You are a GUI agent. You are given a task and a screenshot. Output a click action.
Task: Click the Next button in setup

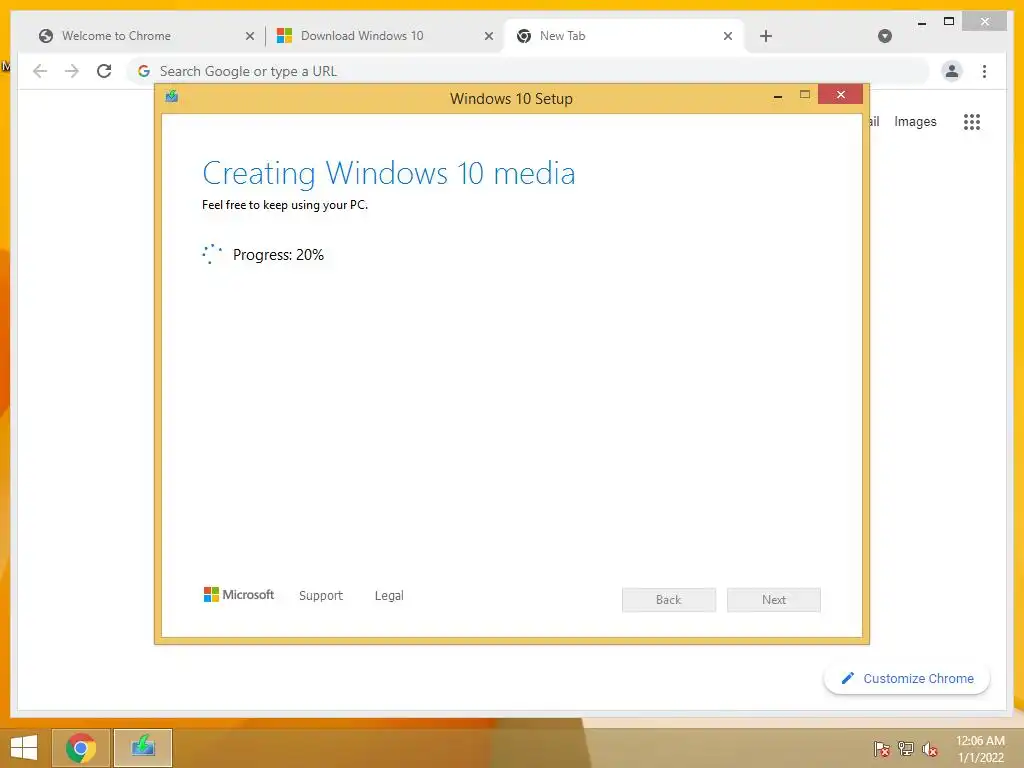[774, 600]
